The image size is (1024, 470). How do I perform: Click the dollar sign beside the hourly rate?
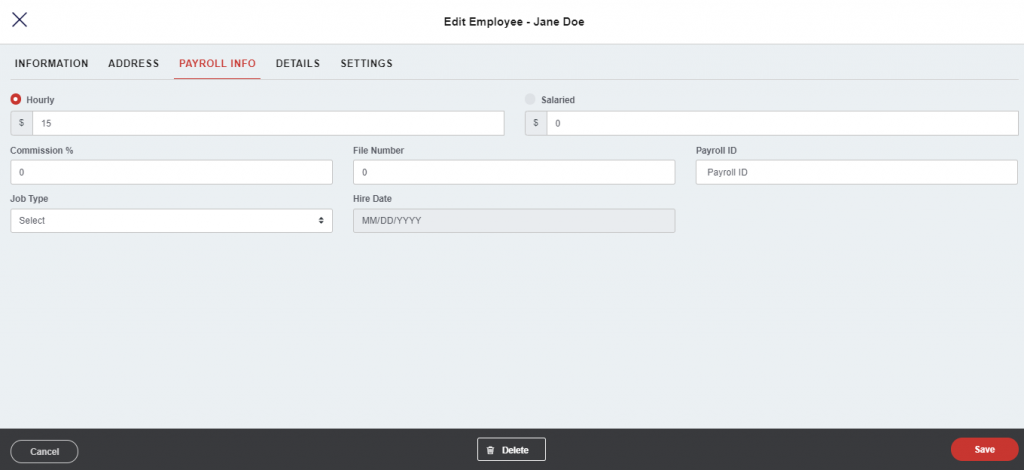(x=22, y=123)
